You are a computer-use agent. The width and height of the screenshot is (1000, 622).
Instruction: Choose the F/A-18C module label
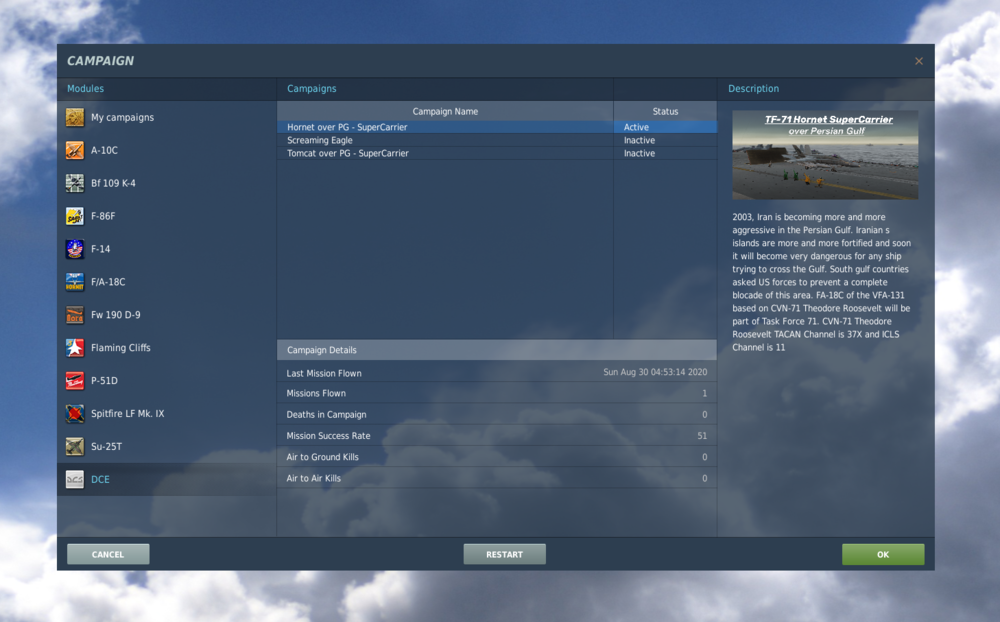[108, 282]
